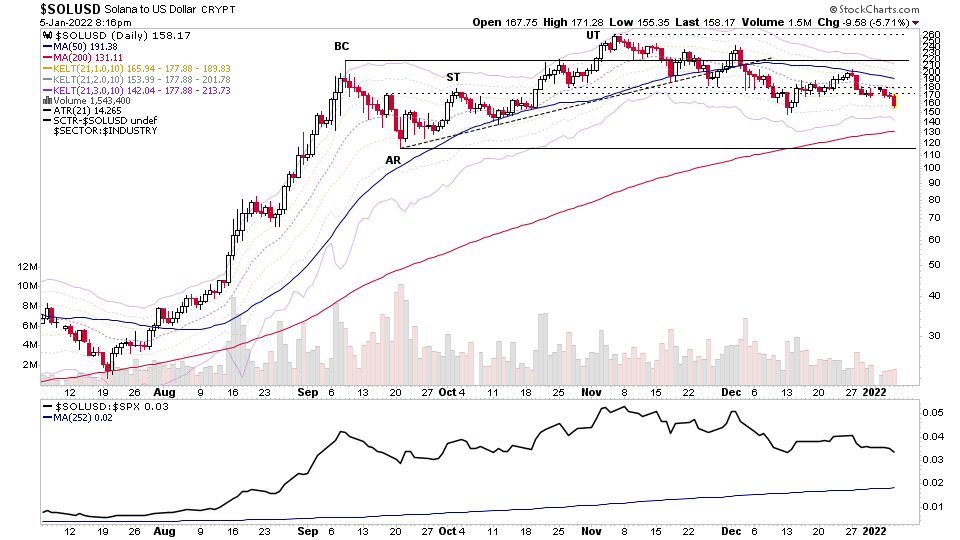960x540 pixels.
Task: Click the 100 price axis label
Action: coord(931,168)
